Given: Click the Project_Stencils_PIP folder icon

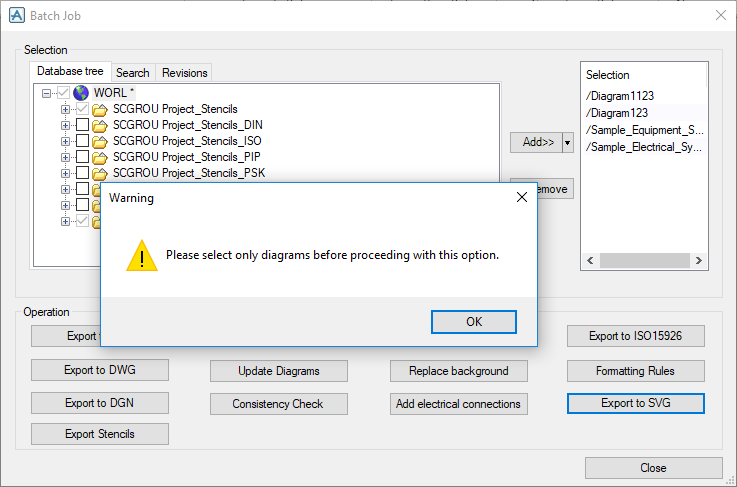Looking at the screenshot, I should coord(99,157).
